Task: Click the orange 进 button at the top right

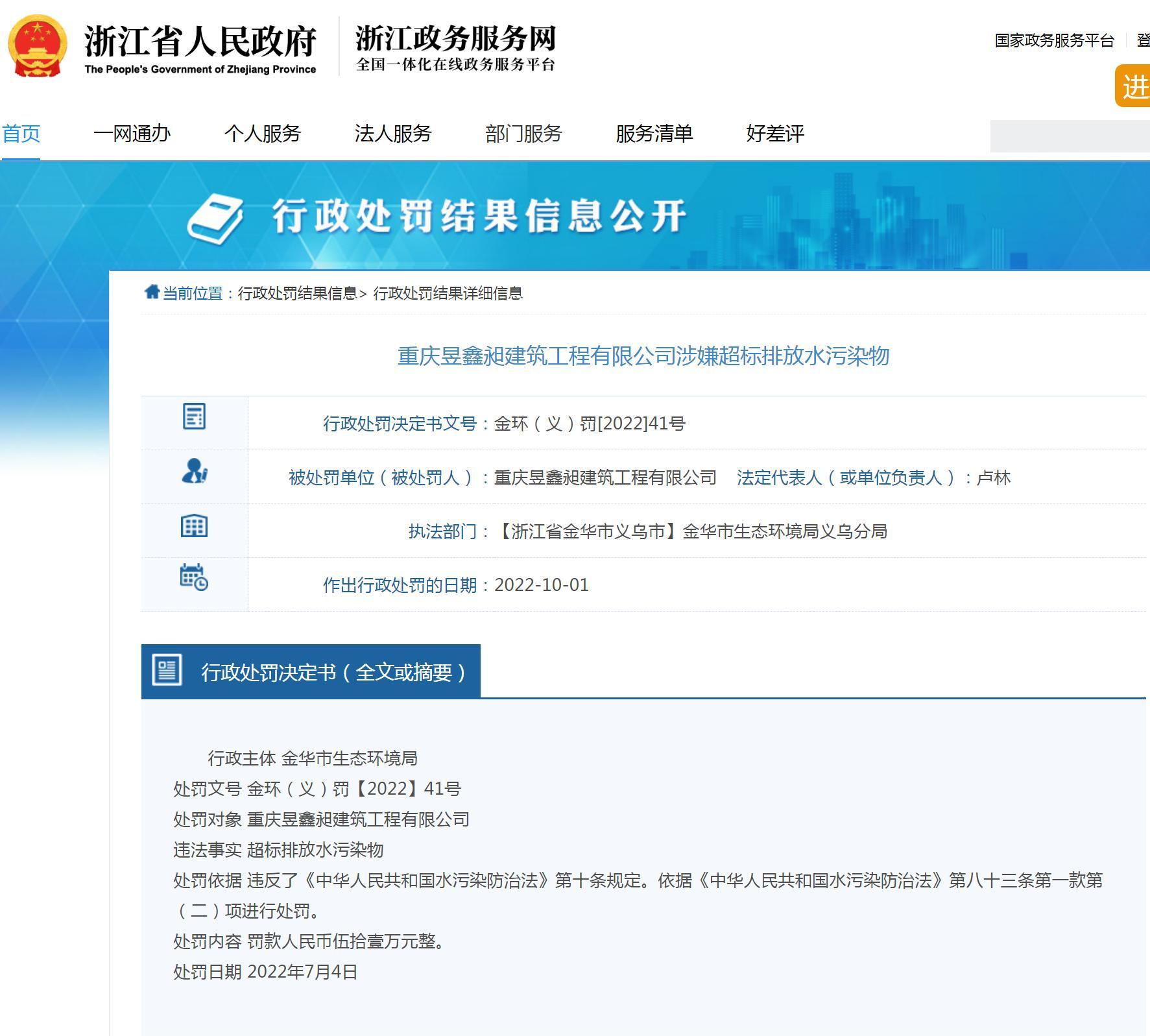Action: pyautogui.click(x=1133, y=86)
